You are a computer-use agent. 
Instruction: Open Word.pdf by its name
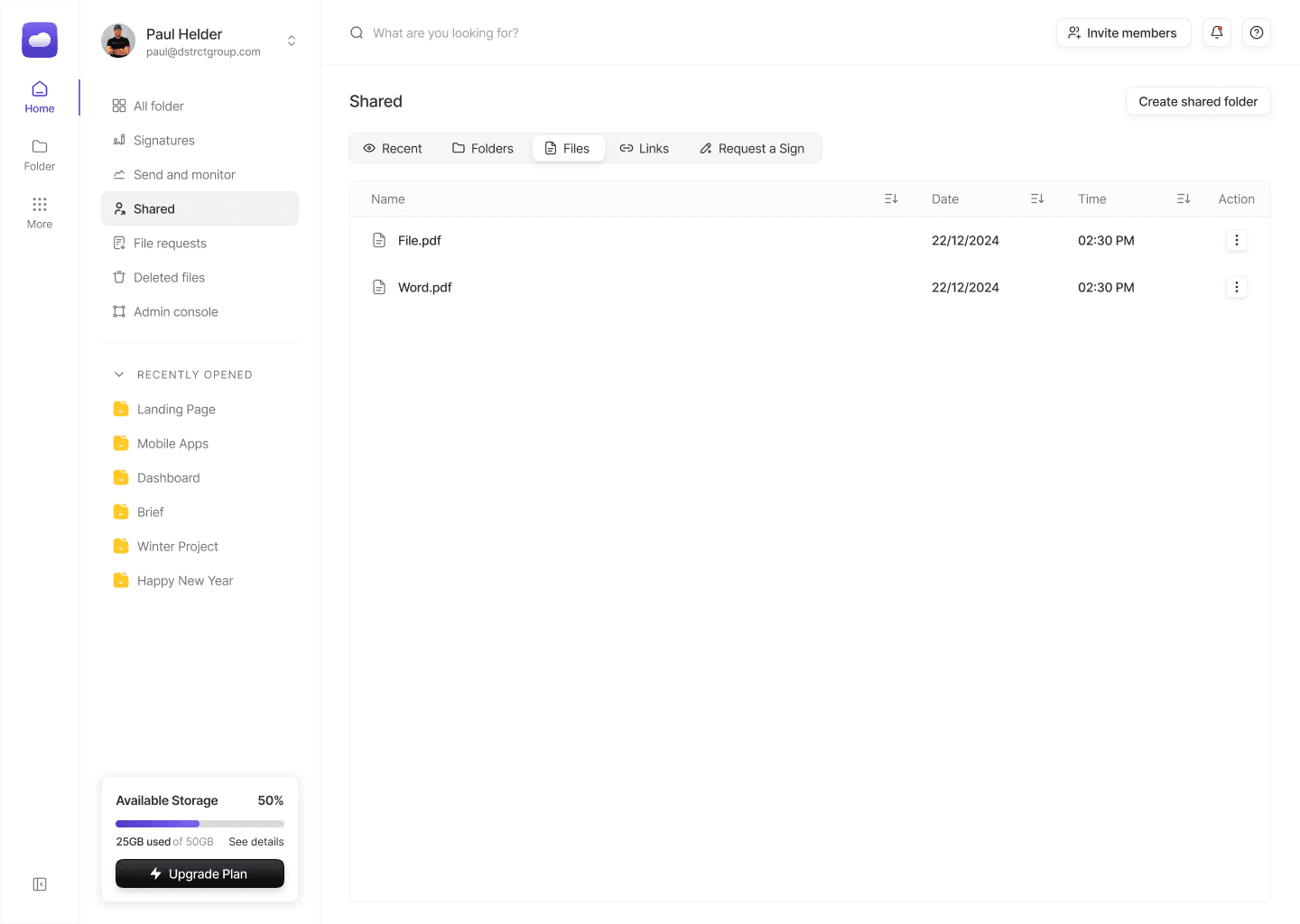pos(425,287)
